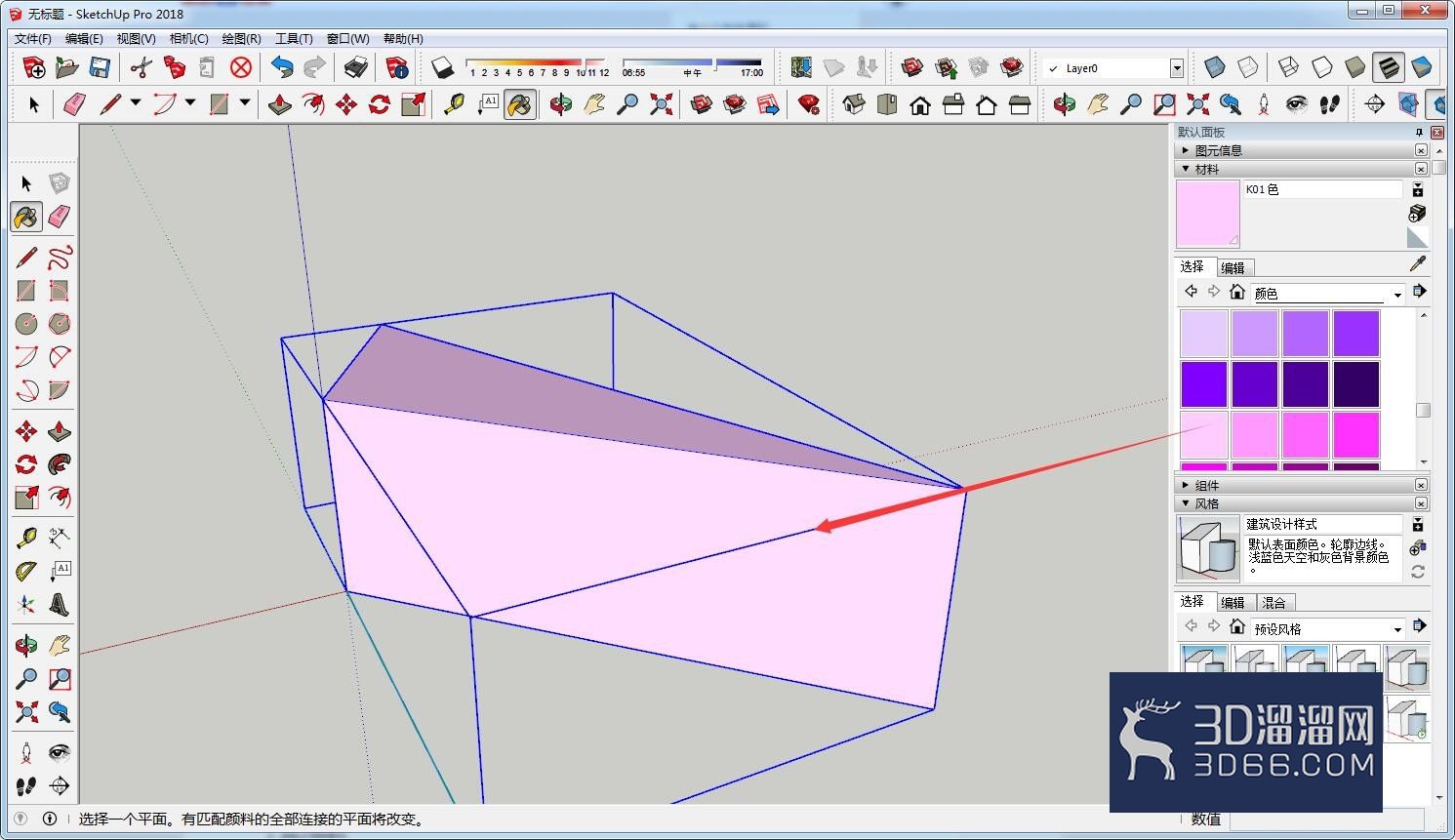Viewport: 1455px width, 840px height.
Task: Undo the last action with blue arrow
Action: pyautogui.click(x=282, y=67)
